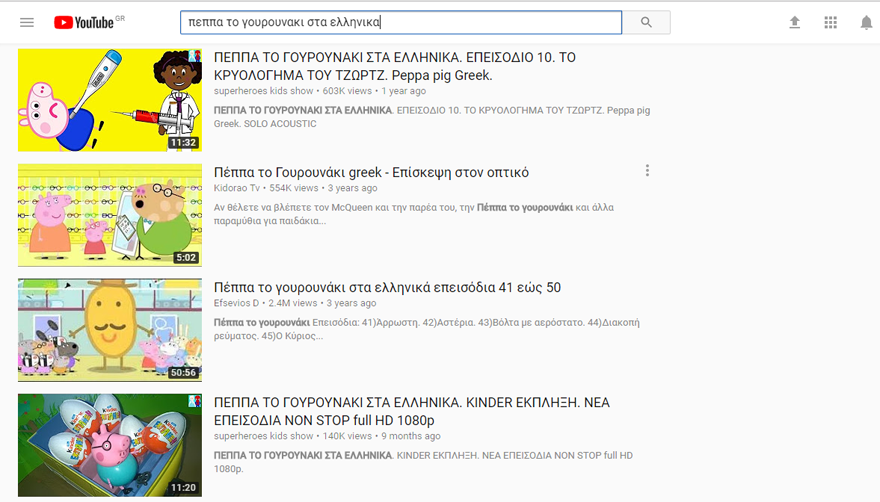Screen dimensions: 880x502
Task: Open the YouTube apps grid
Action: 830,22
